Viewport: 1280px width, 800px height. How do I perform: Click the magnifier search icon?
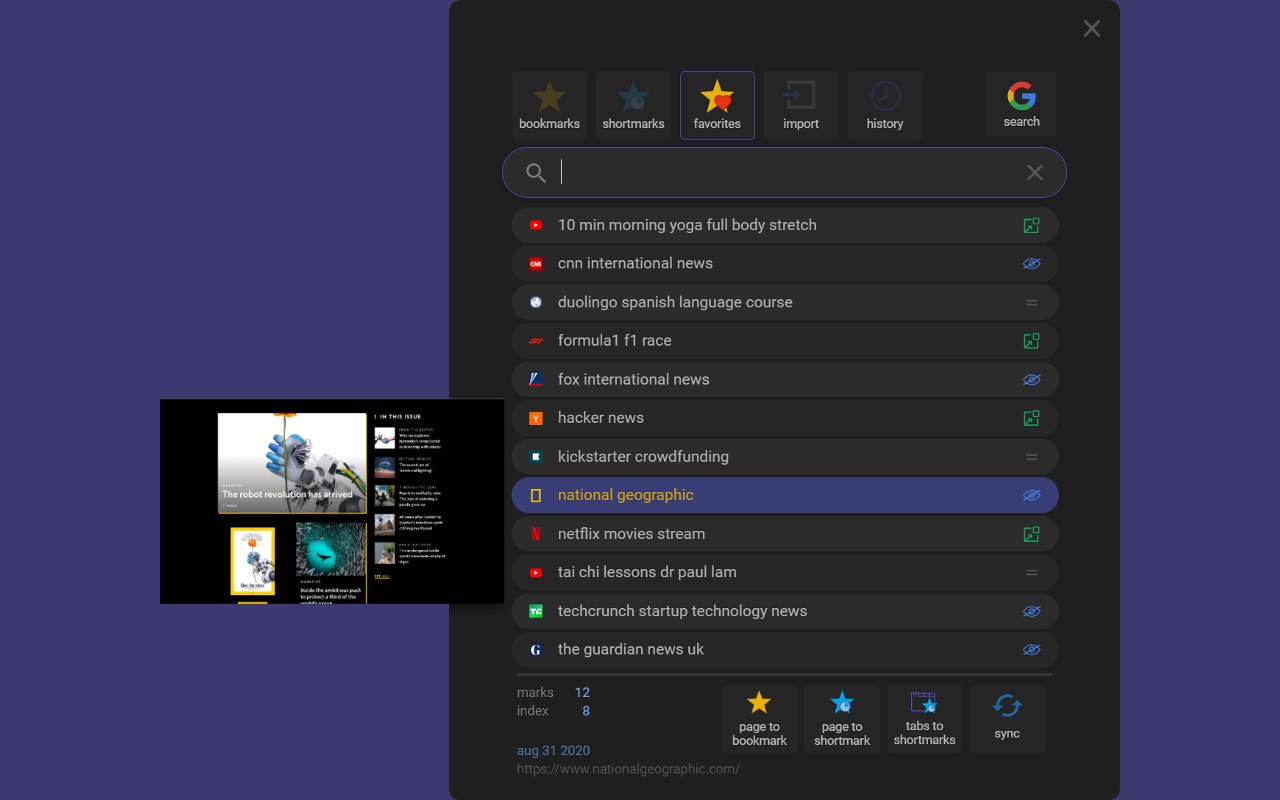(536, 173)
